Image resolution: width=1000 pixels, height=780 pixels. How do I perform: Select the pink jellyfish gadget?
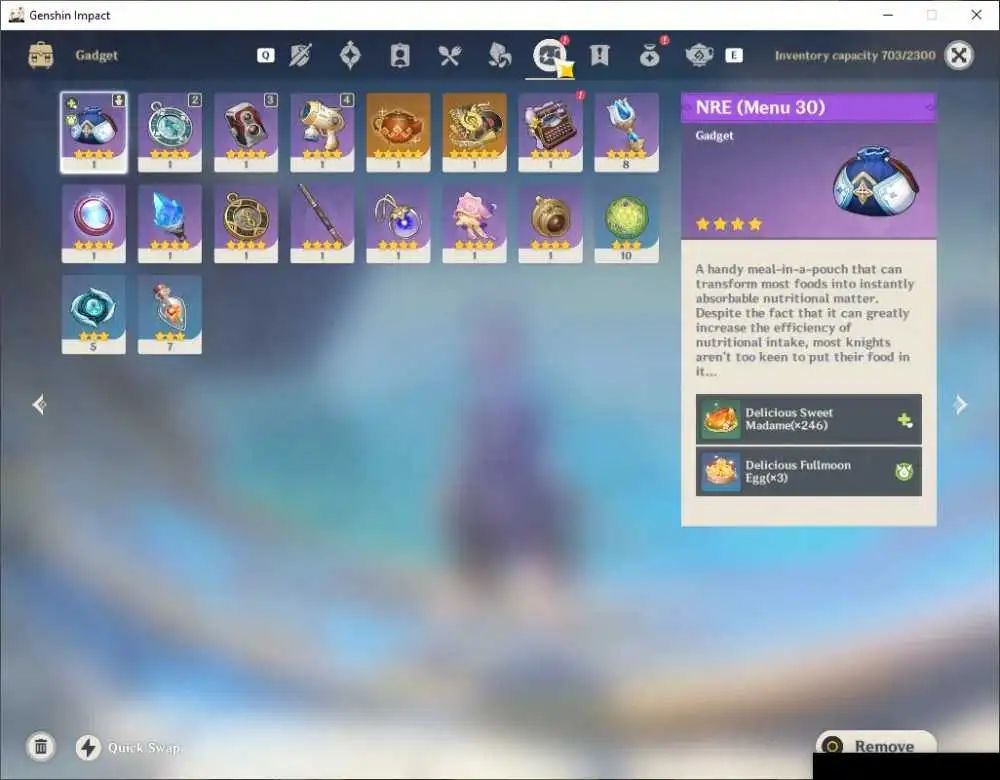[474, 223]
